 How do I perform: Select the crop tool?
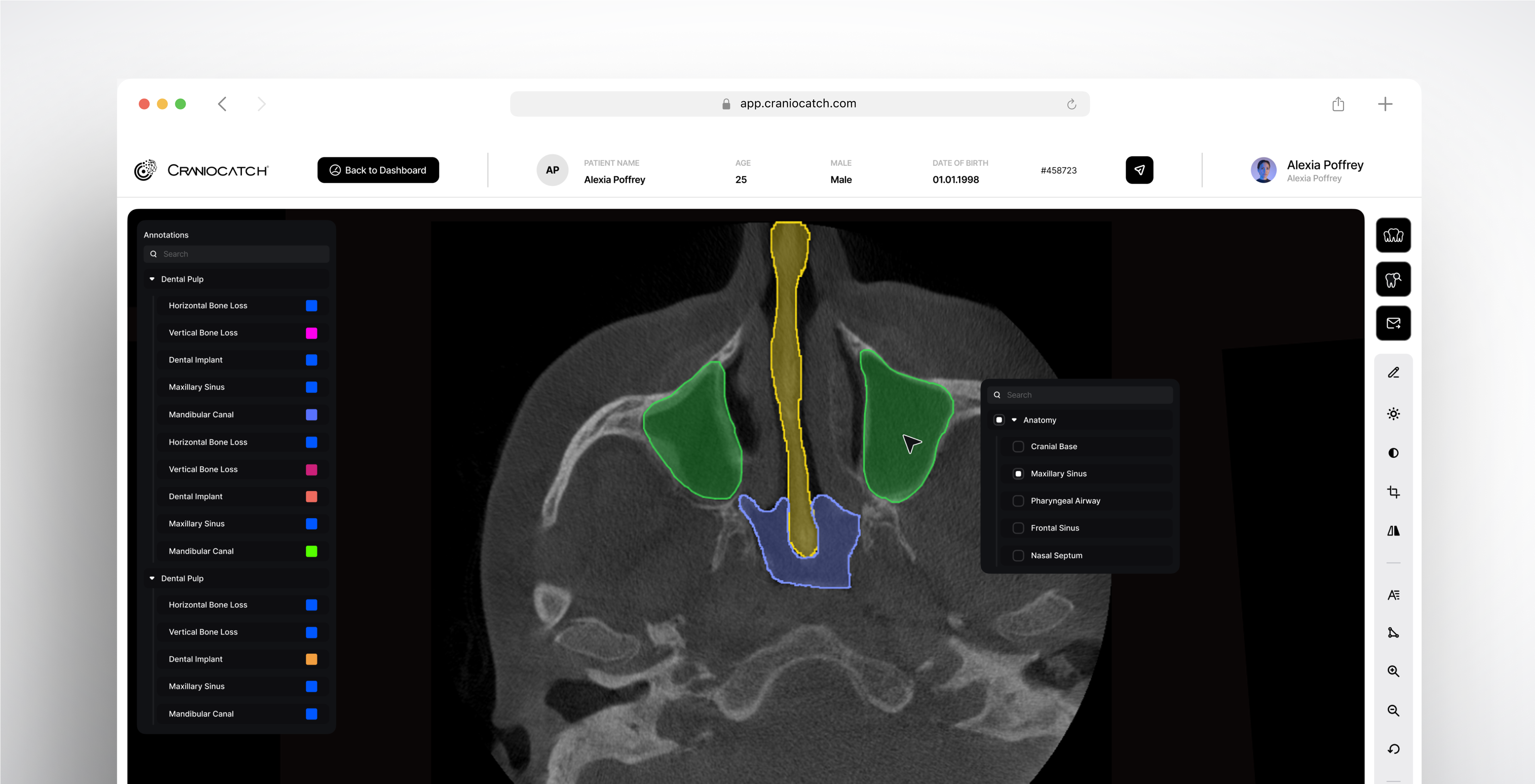pyautogui.click(x=1393, y=492)
